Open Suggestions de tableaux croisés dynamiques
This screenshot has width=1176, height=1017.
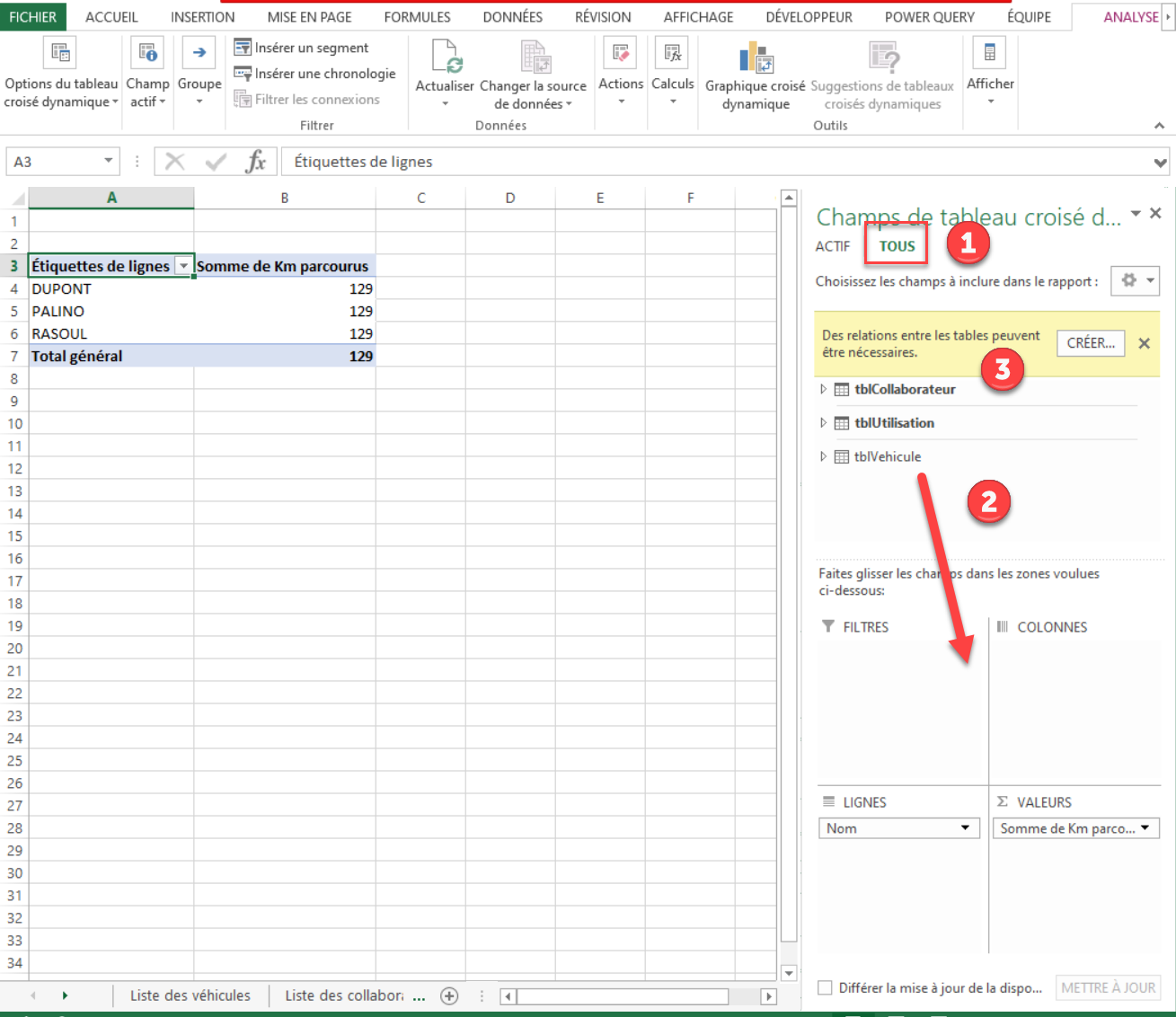[x=882, y=76]
